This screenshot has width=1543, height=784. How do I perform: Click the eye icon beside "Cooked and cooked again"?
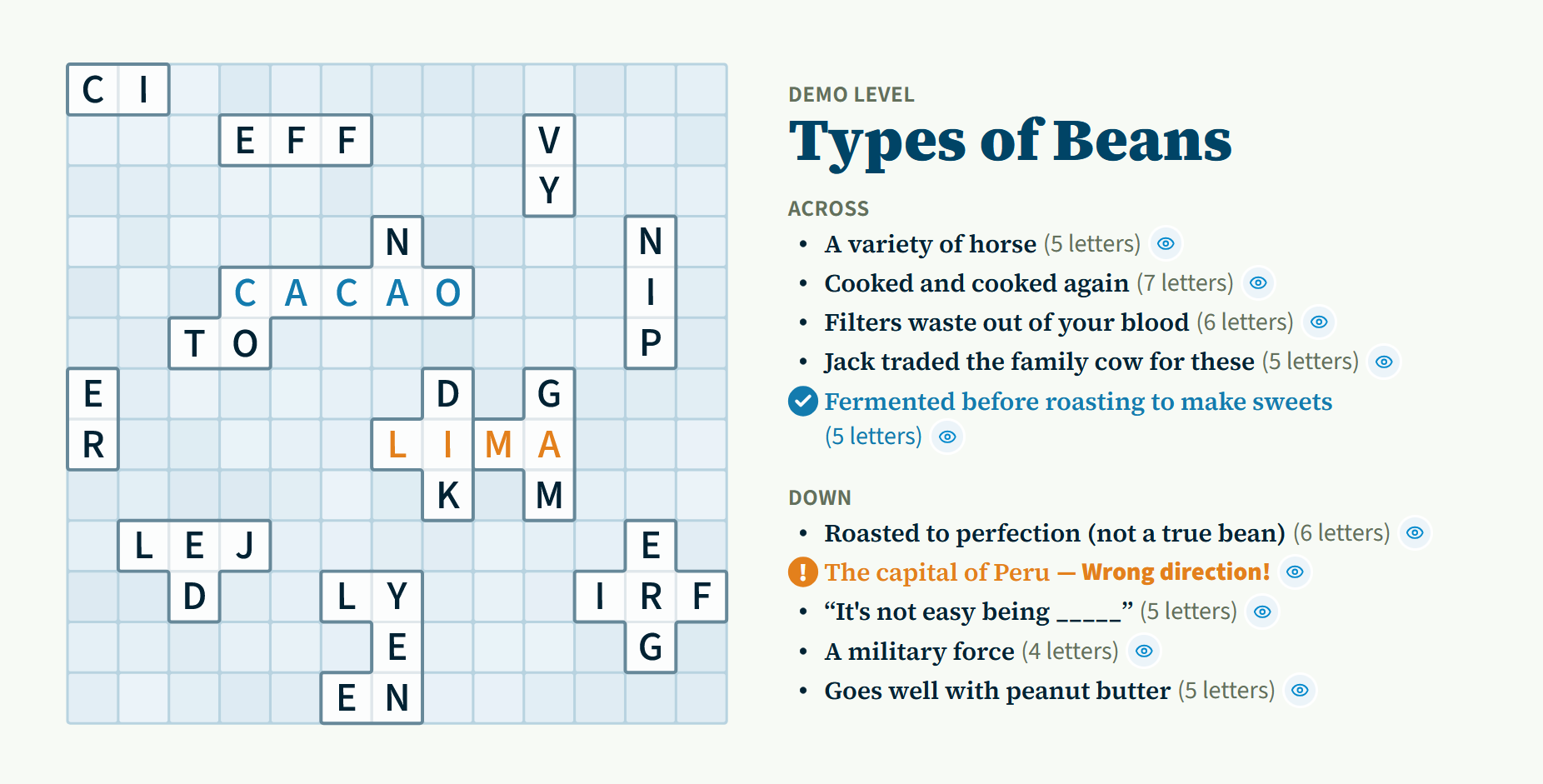[1258, 283]
